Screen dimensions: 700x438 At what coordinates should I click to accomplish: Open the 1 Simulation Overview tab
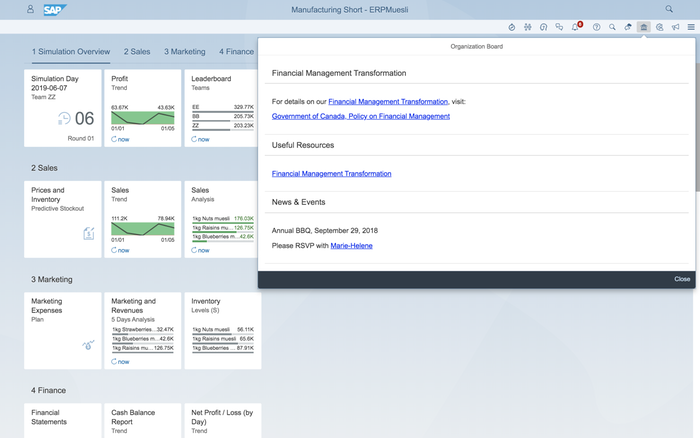tap(71, 51)
